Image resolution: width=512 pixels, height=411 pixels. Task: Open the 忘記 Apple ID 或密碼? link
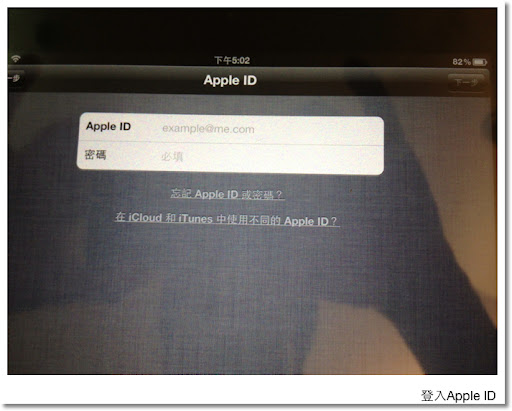pos(227,194)
